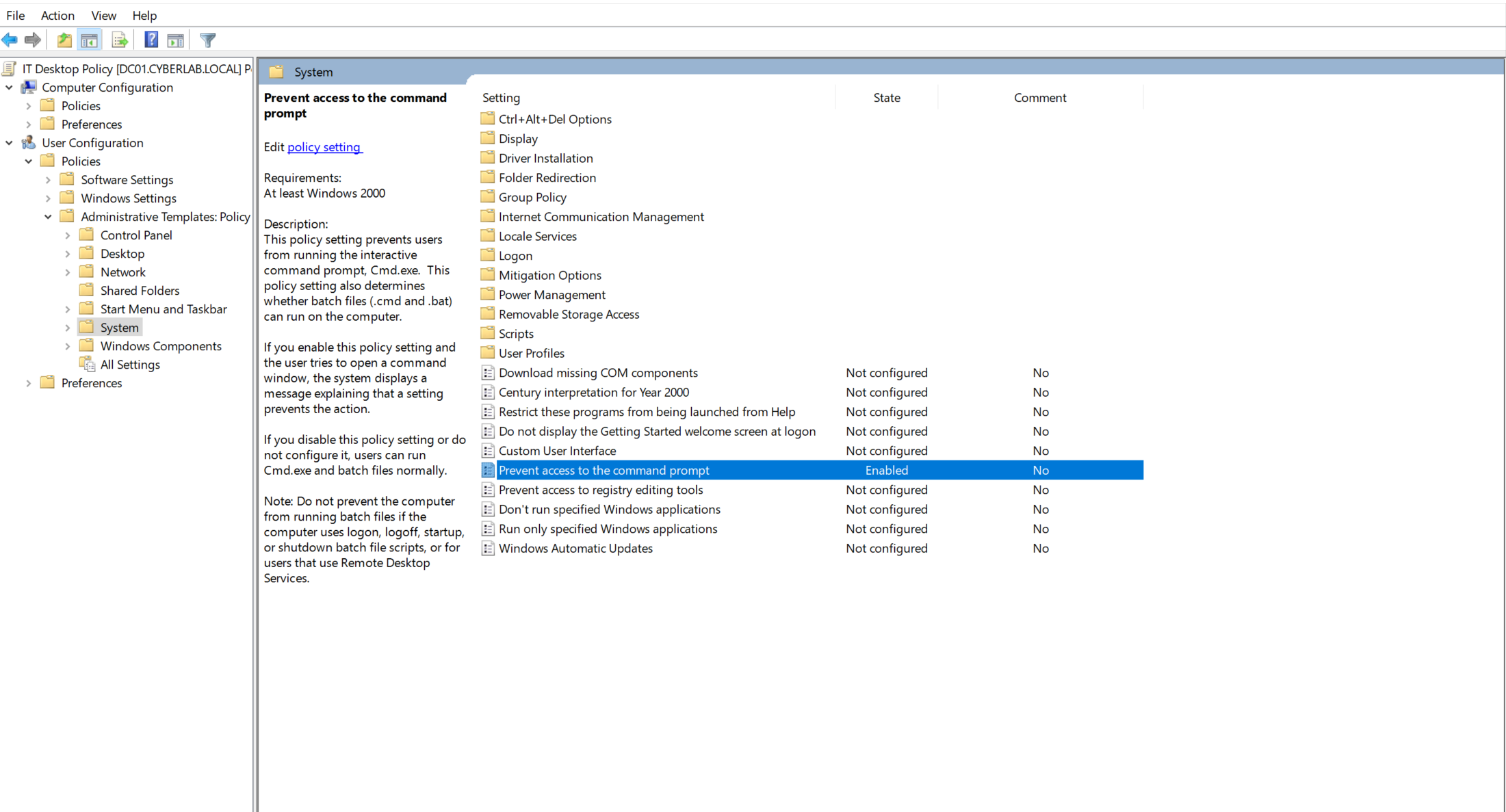Open the Locale Services folder
The height and width of the screenshot is (812, 1506).
(x=537, y=236)
